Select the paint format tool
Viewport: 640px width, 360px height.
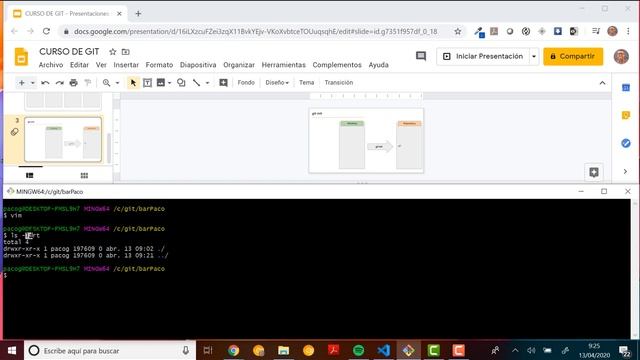(x=87, y=83)
